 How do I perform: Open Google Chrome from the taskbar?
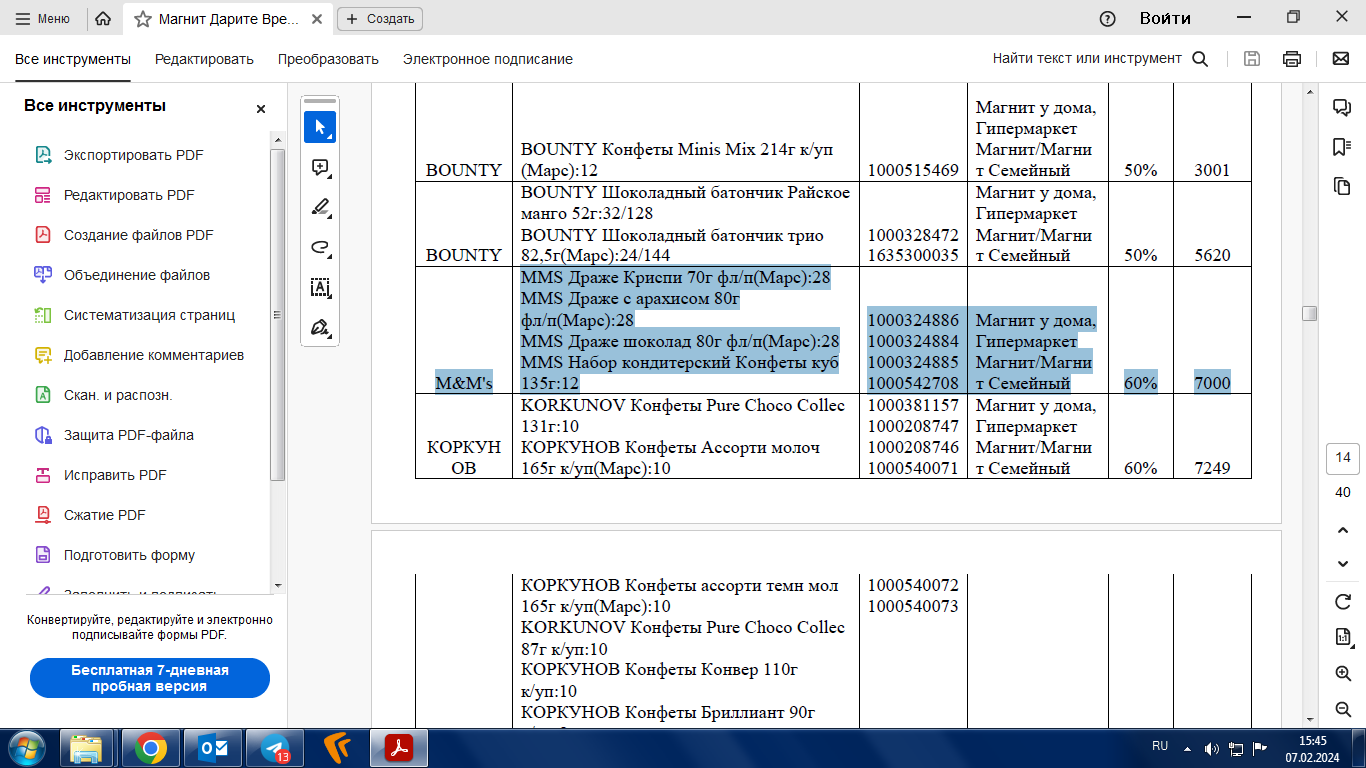[x=151, y=747]
